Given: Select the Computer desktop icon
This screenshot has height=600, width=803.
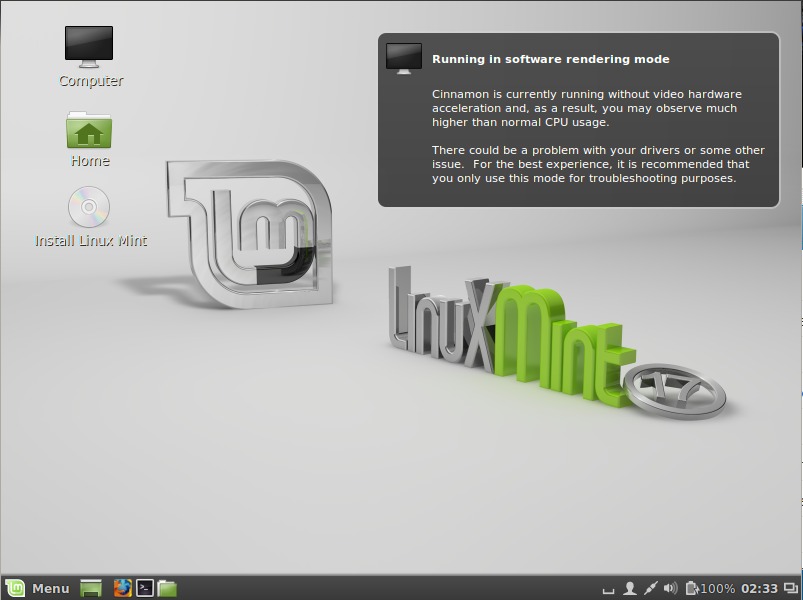Looking at the screenshot, I should pyautogui.click(x=90, y=56).
